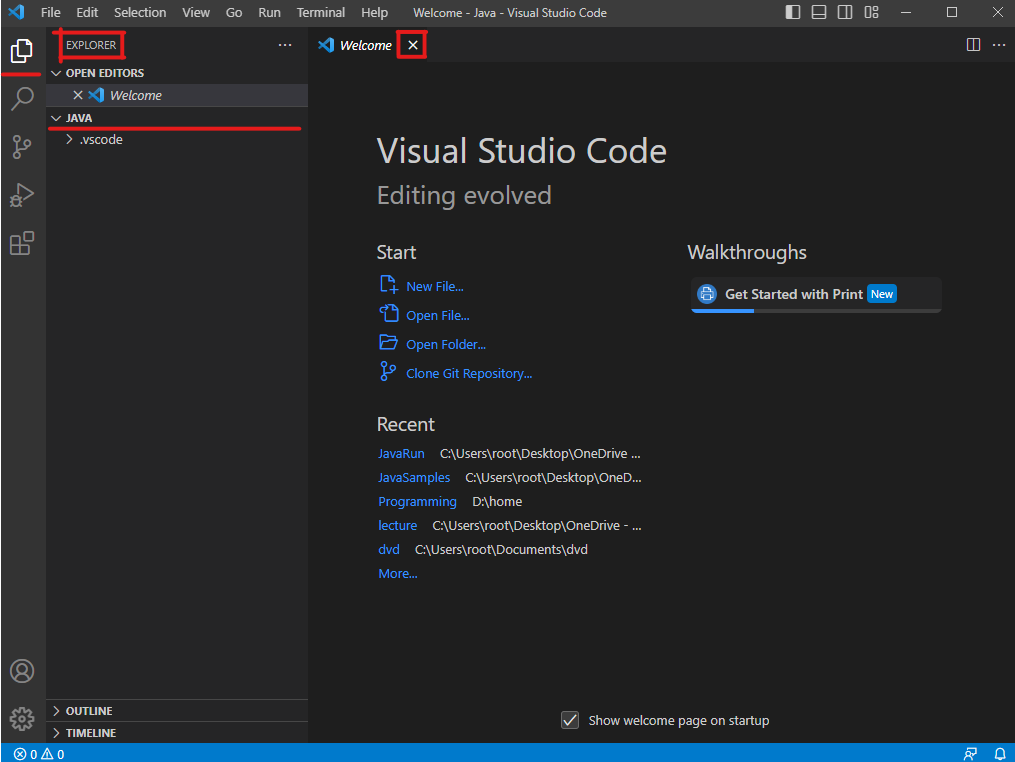Click the Get Started walkthrough progress bar

pyautogui.click(x=815, y=310)
